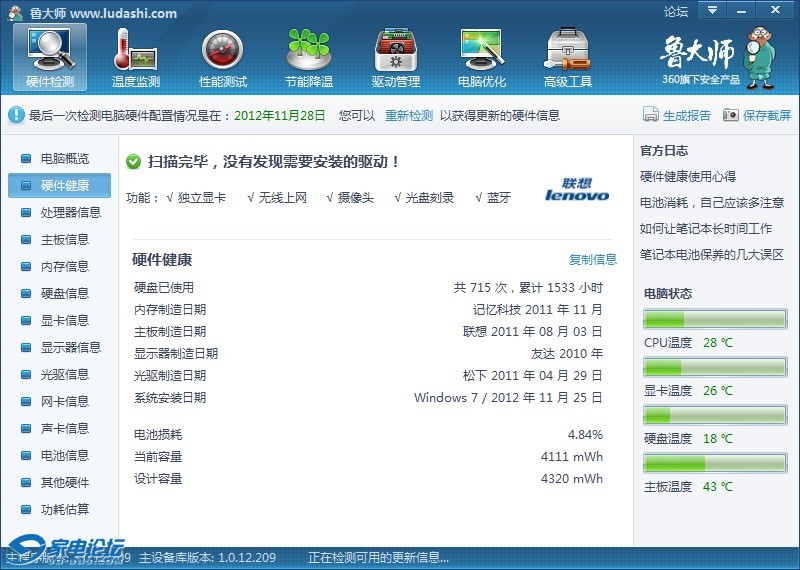
Task: Click the 重新检测 re-detect link
Action: click(409, 115)
